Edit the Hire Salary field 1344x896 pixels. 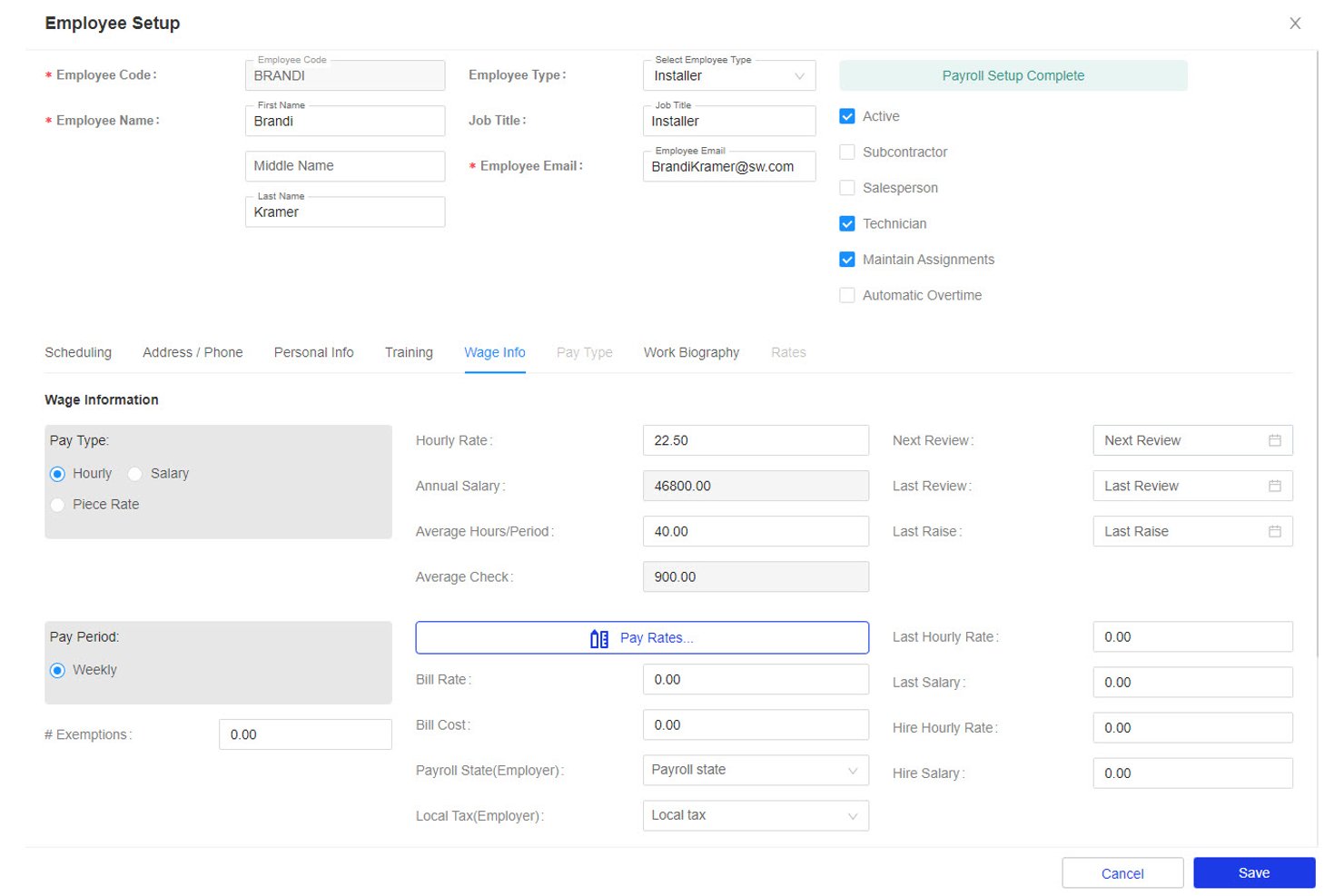(1192, 773)
